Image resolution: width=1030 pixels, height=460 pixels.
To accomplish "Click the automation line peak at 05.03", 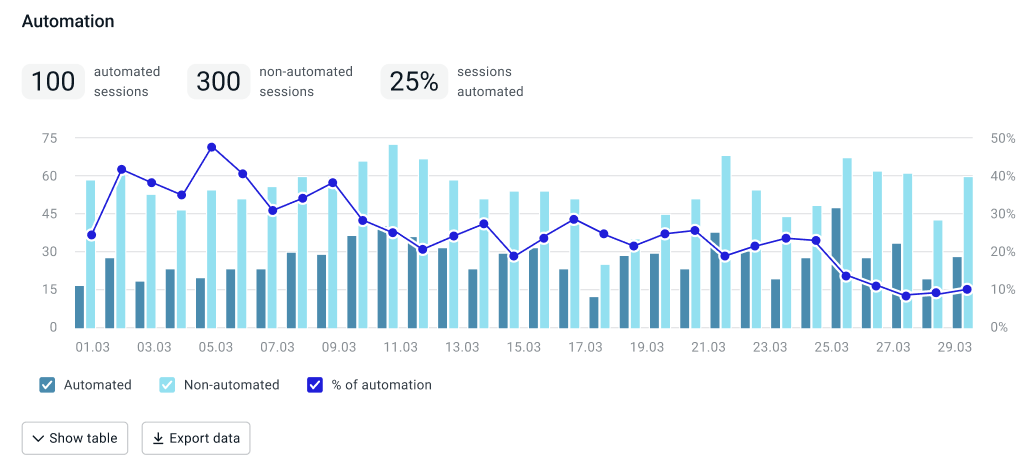I will pos(212,147).
